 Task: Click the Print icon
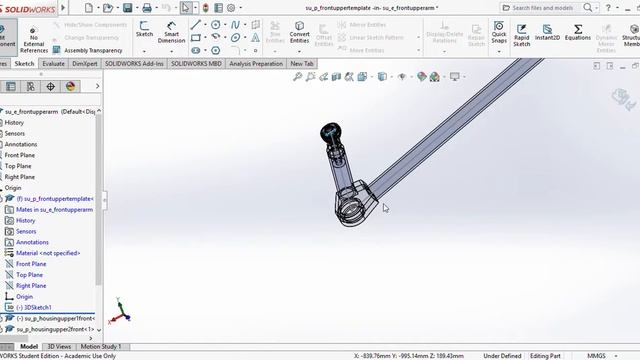[147, 8]
